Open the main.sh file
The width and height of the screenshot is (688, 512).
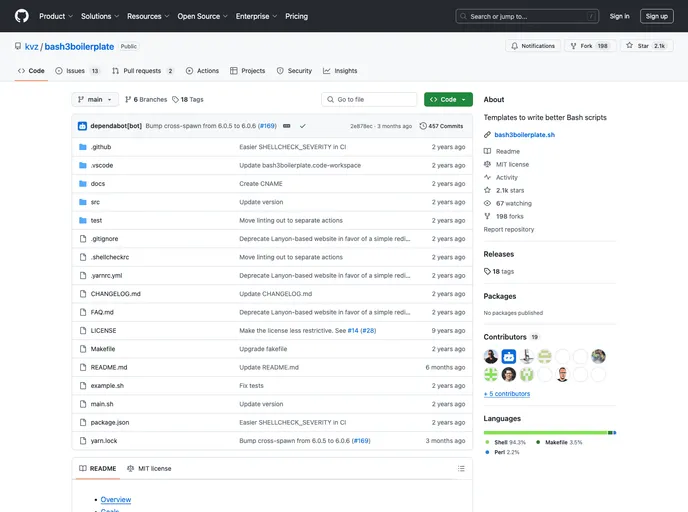(x=102, y=404)
